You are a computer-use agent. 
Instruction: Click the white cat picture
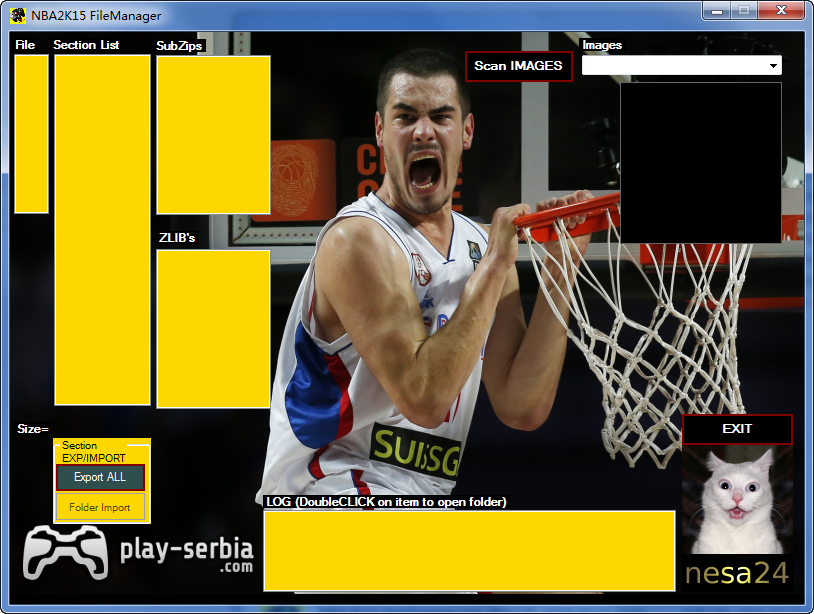(737, 499)
